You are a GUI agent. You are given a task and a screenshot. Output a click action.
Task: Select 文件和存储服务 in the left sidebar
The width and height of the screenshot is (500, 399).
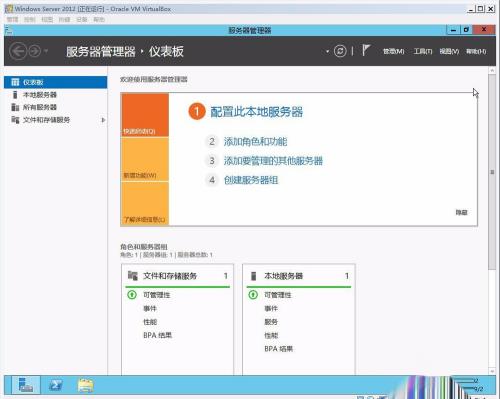pos(55,120)
